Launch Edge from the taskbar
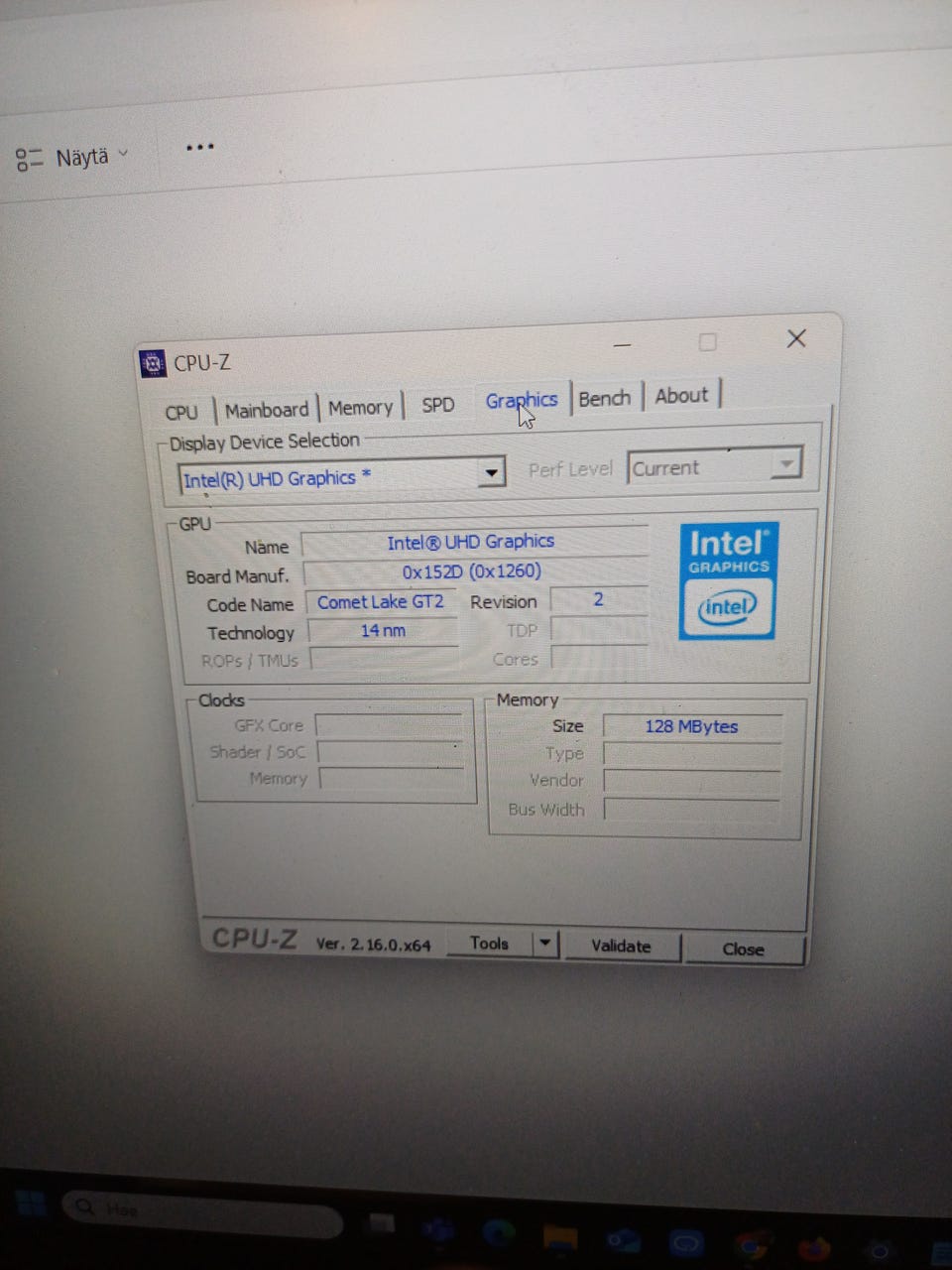This screenshot has width=952, height=1270. coord(499,1233)
